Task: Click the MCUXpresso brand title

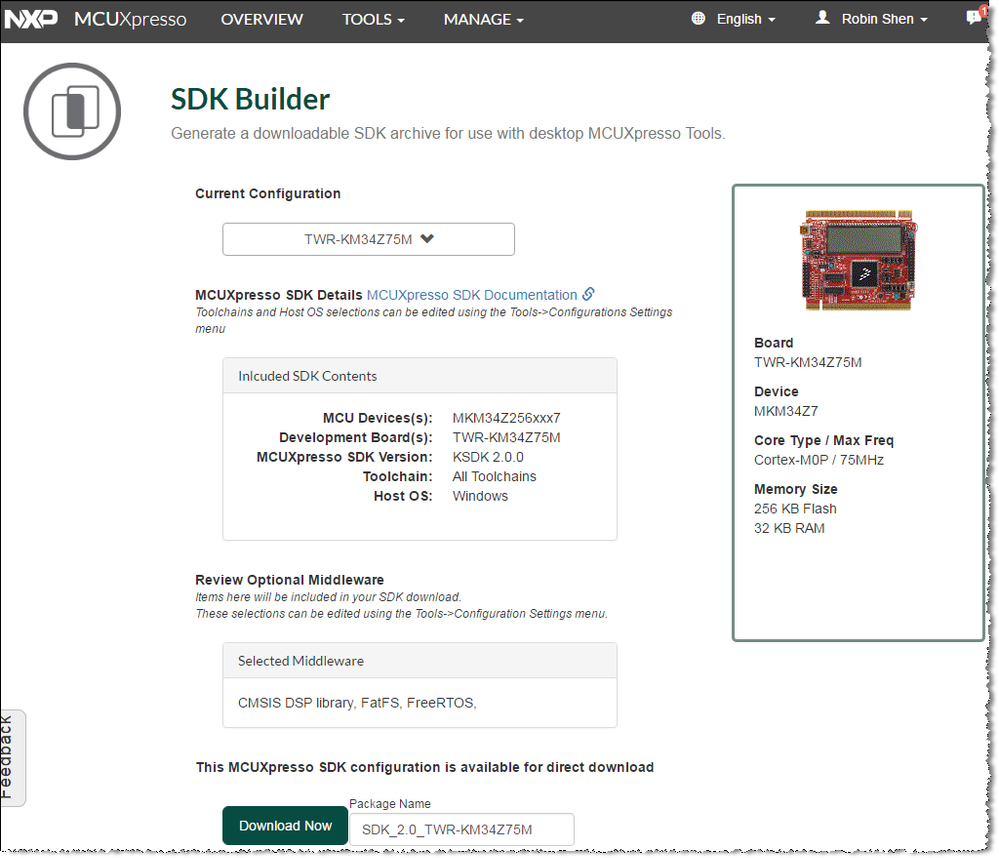Action: pyautogui.click(x=130, y=19)
